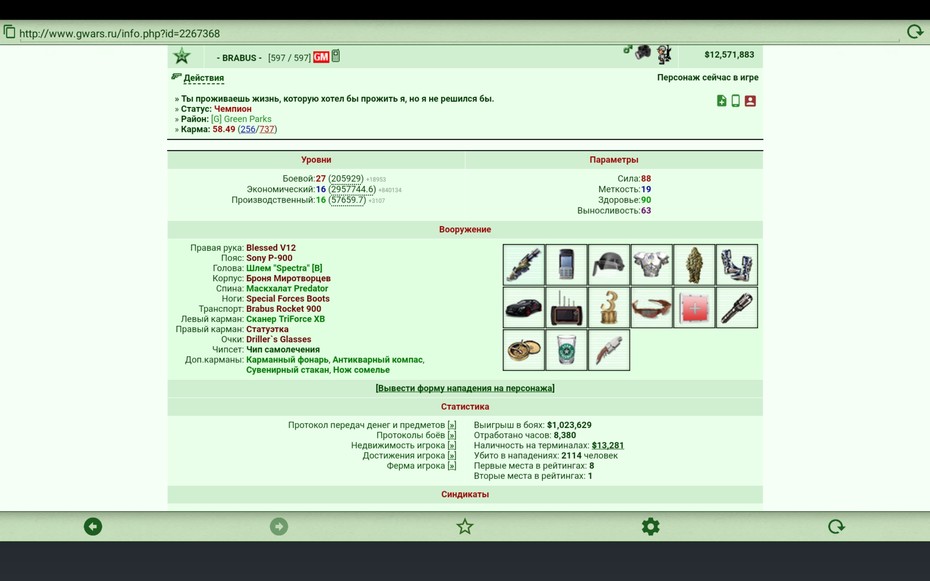The height and width of the screenshot is (581, 930).
Task: Click the sommelier knife item thumbnail
Action: tap(609, 350)
